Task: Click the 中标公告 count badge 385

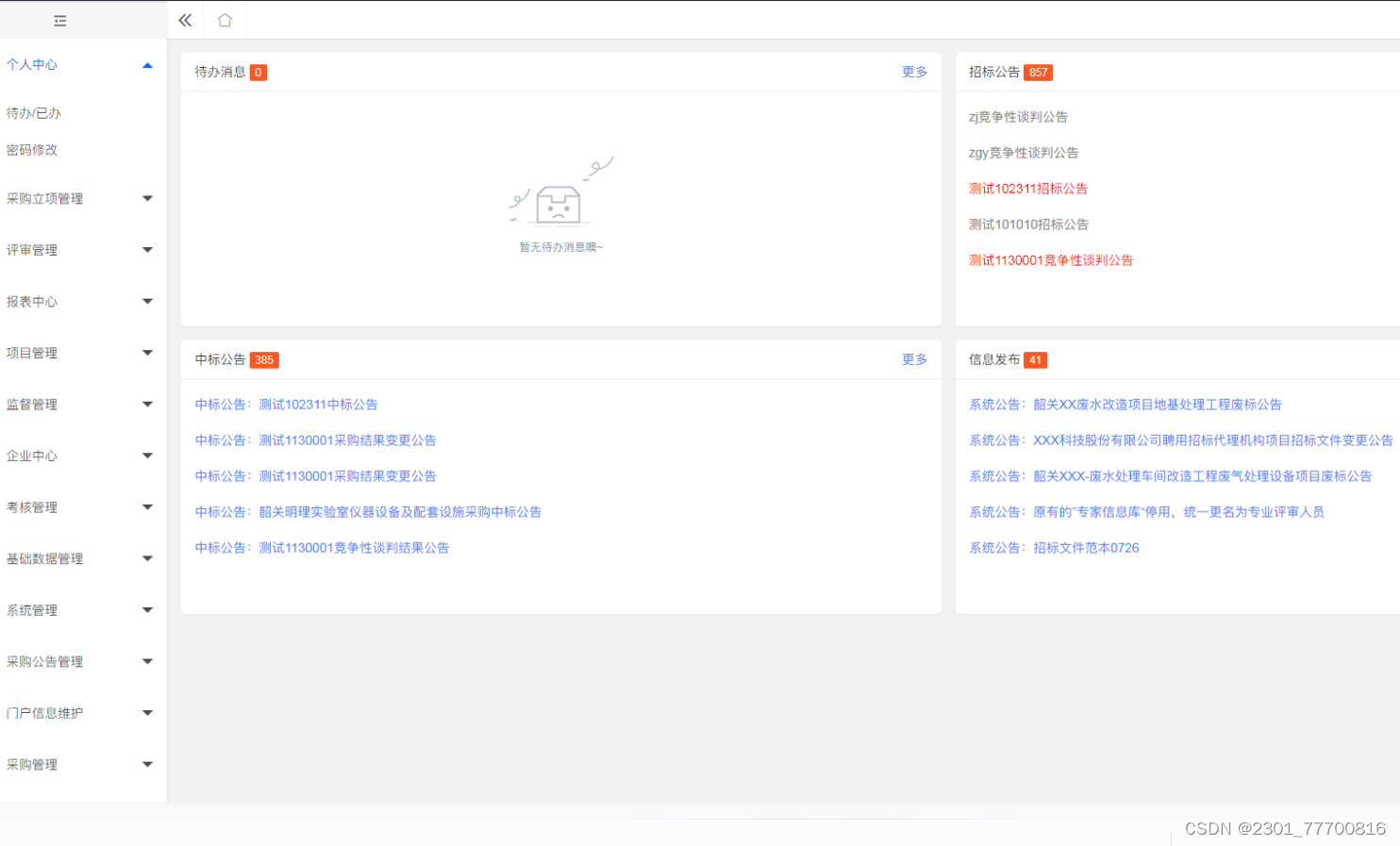Action: tap(264, 360)
